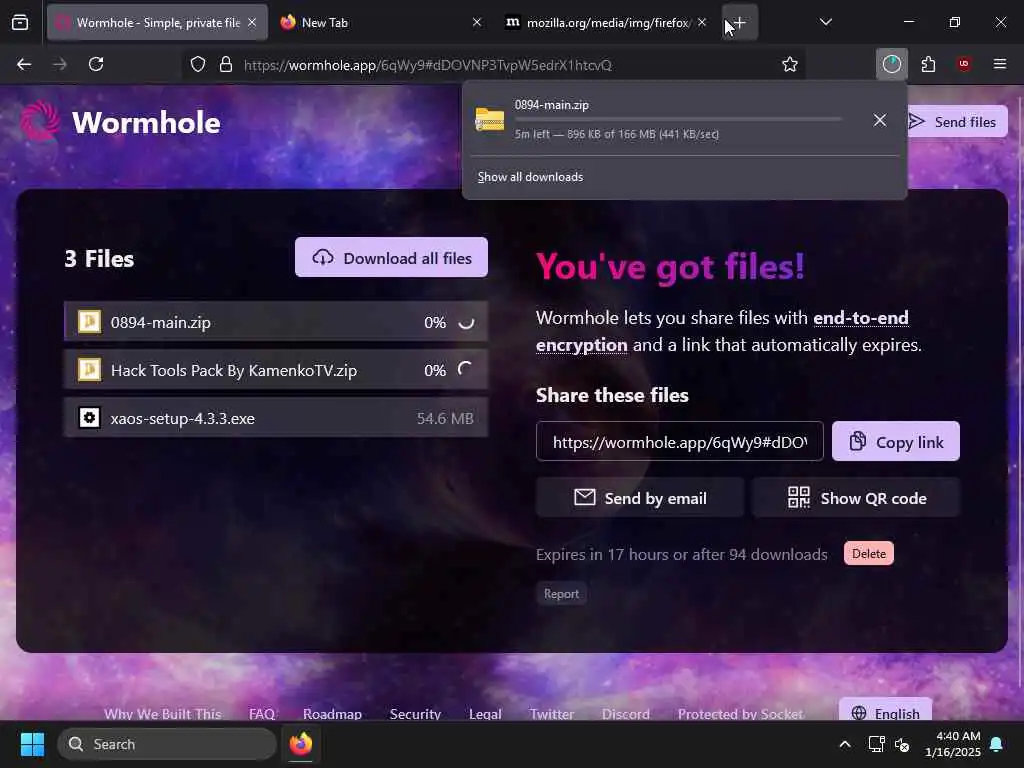Click Download all files button

point(391,257)
